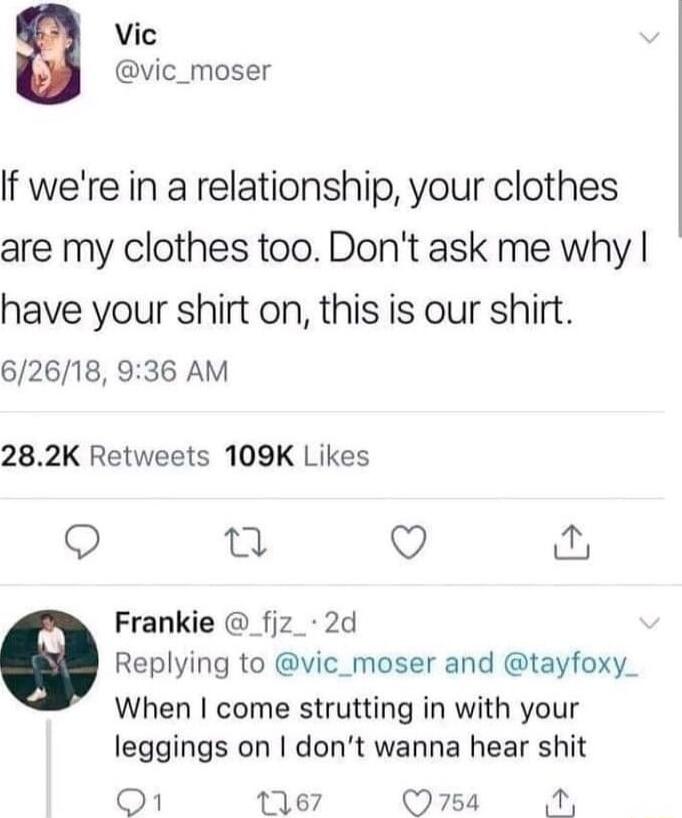682x818 pixels.
Task: Open @vic_moser mention in reply
Action: (354, 664)
